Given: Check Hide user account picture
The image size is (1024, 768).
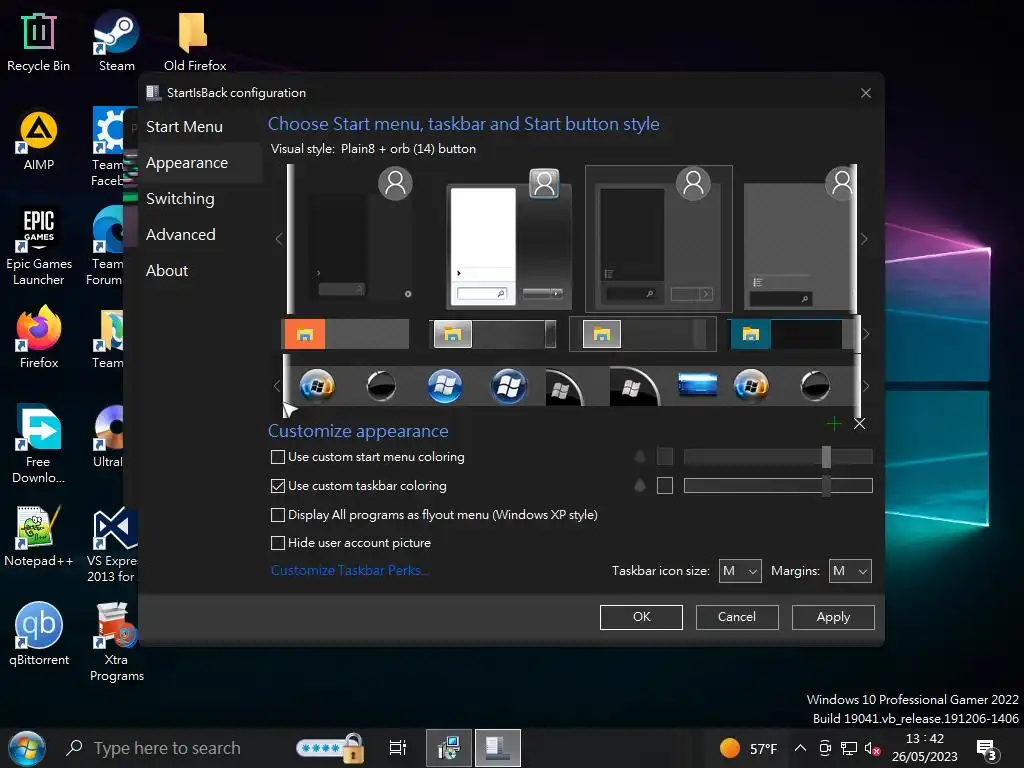Looking at the screenshot, I should click(278, 543).
